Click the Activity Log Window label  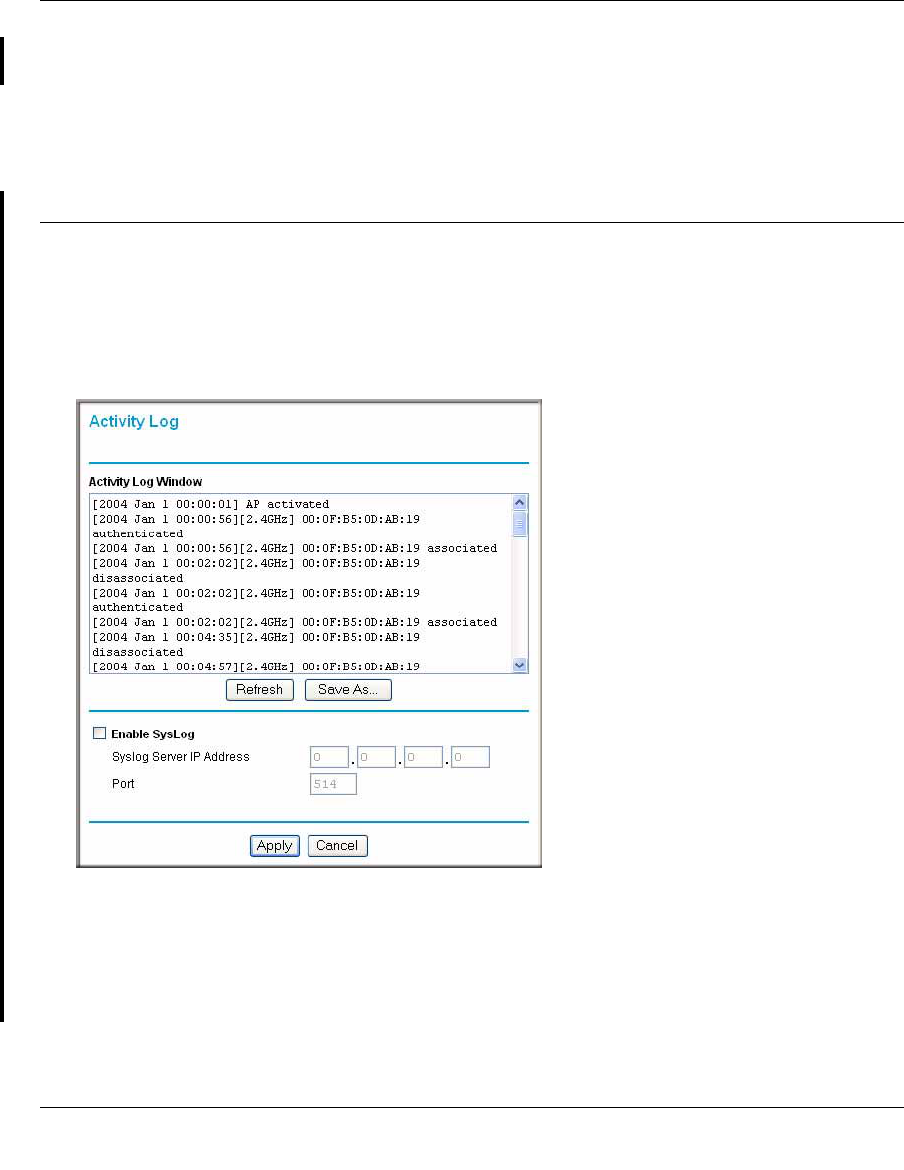(145, 482)
